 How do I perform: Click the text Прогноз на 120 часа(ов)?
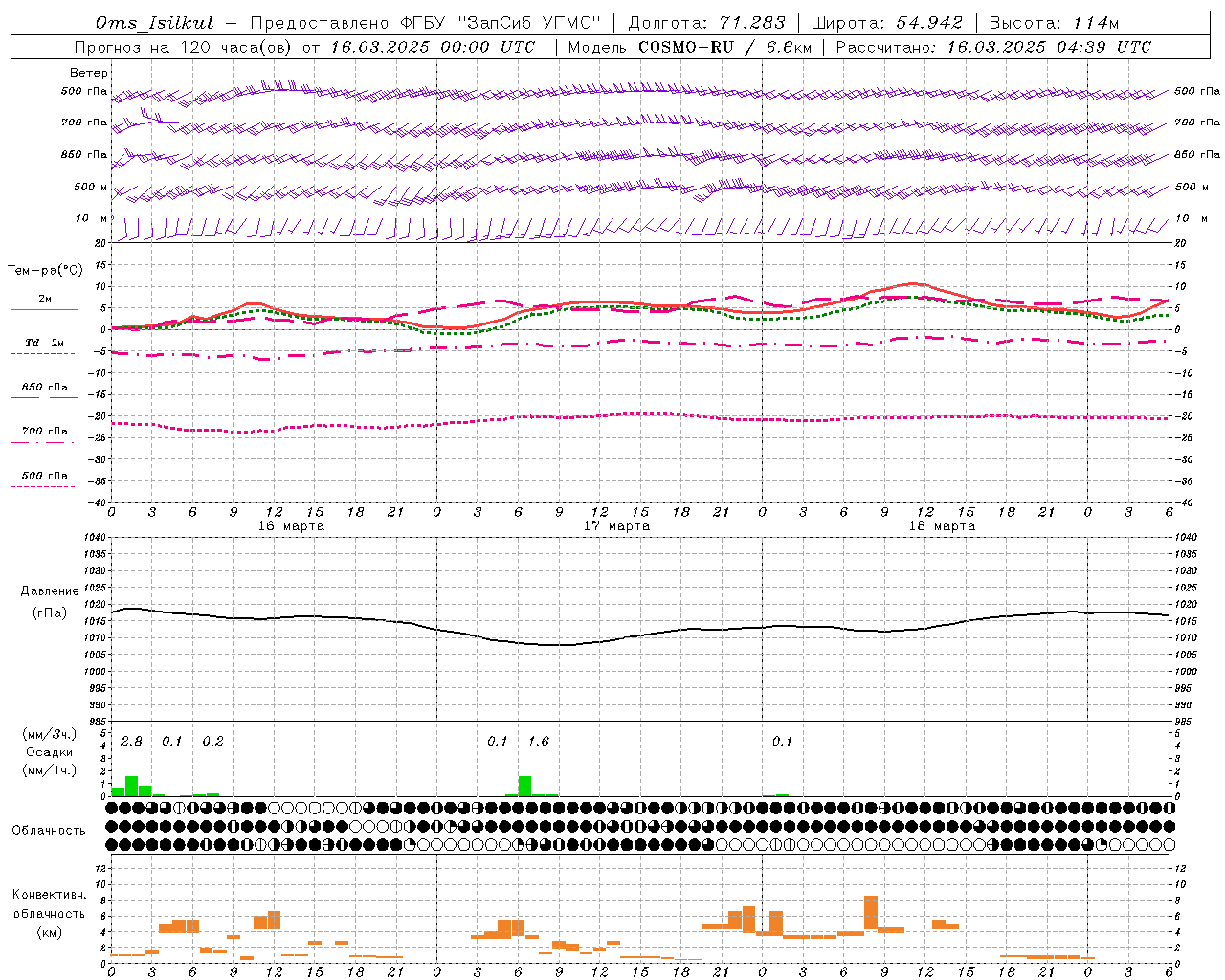184,47
